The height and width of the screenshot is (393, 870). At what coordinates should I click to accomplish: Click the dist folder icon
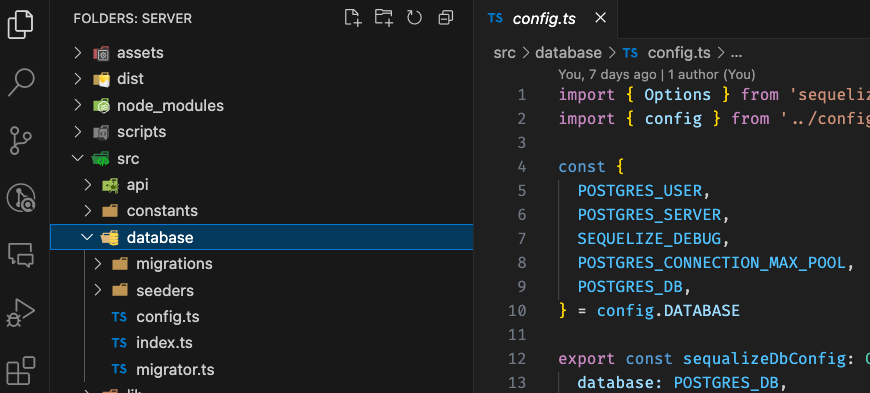tap(101, 79)
